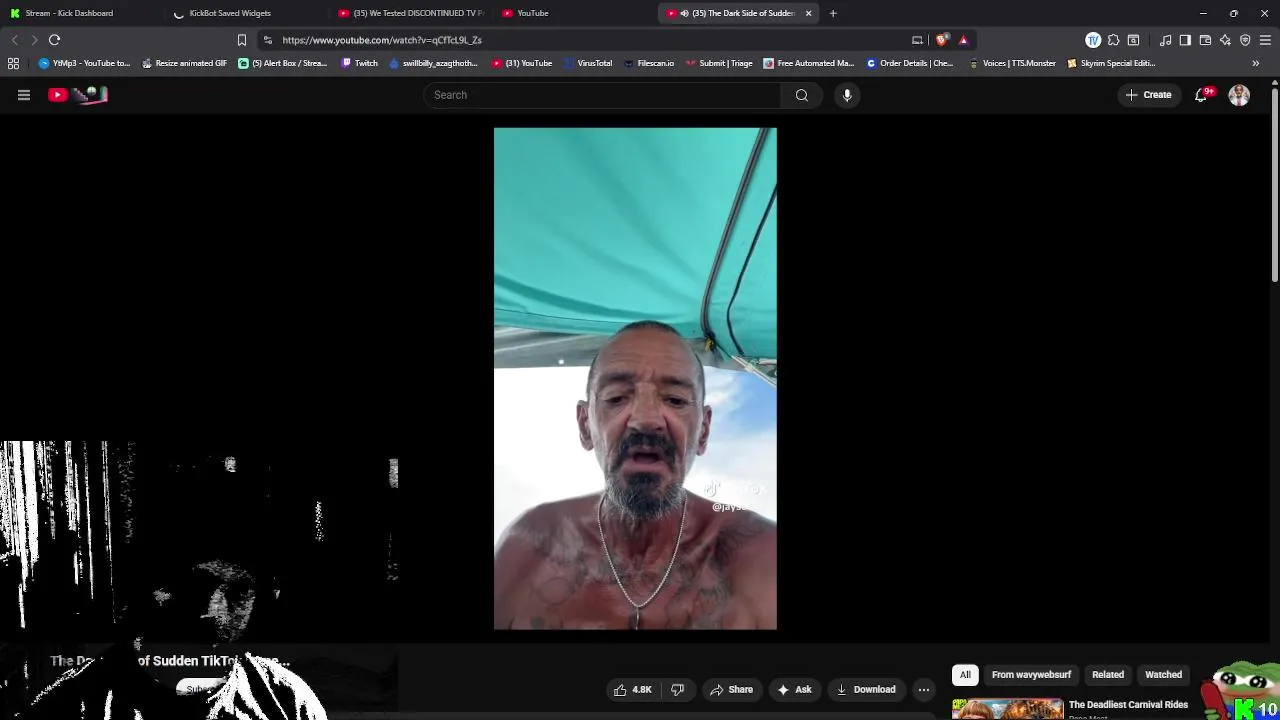The width and height of the screenshot is (1280, 720).
Task: Select the Watched filter chip
Action: pyautogui.click(x=1163, y=675)
